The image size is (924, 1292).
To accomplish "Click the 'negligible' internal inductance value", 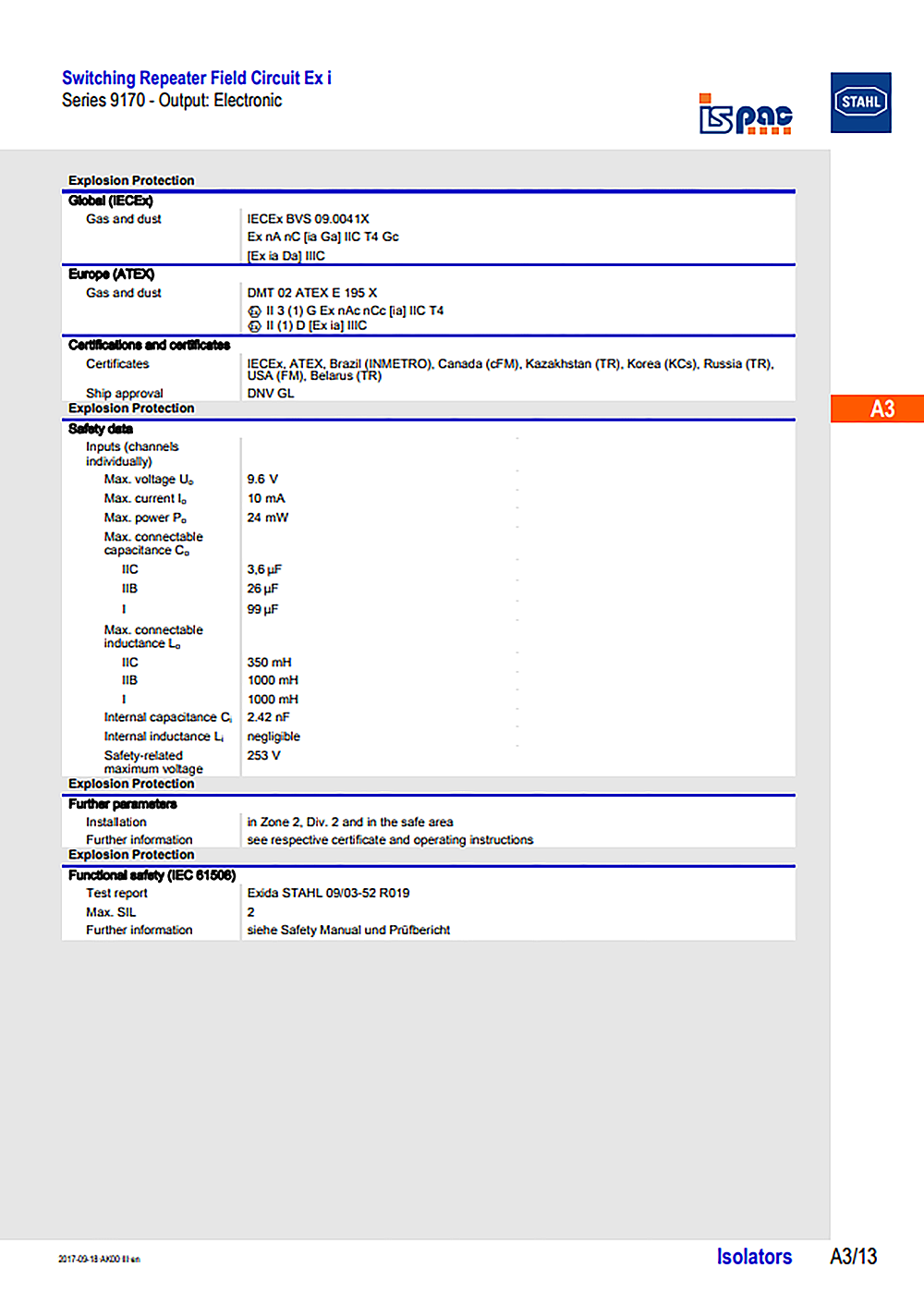I will click(274, 737).
